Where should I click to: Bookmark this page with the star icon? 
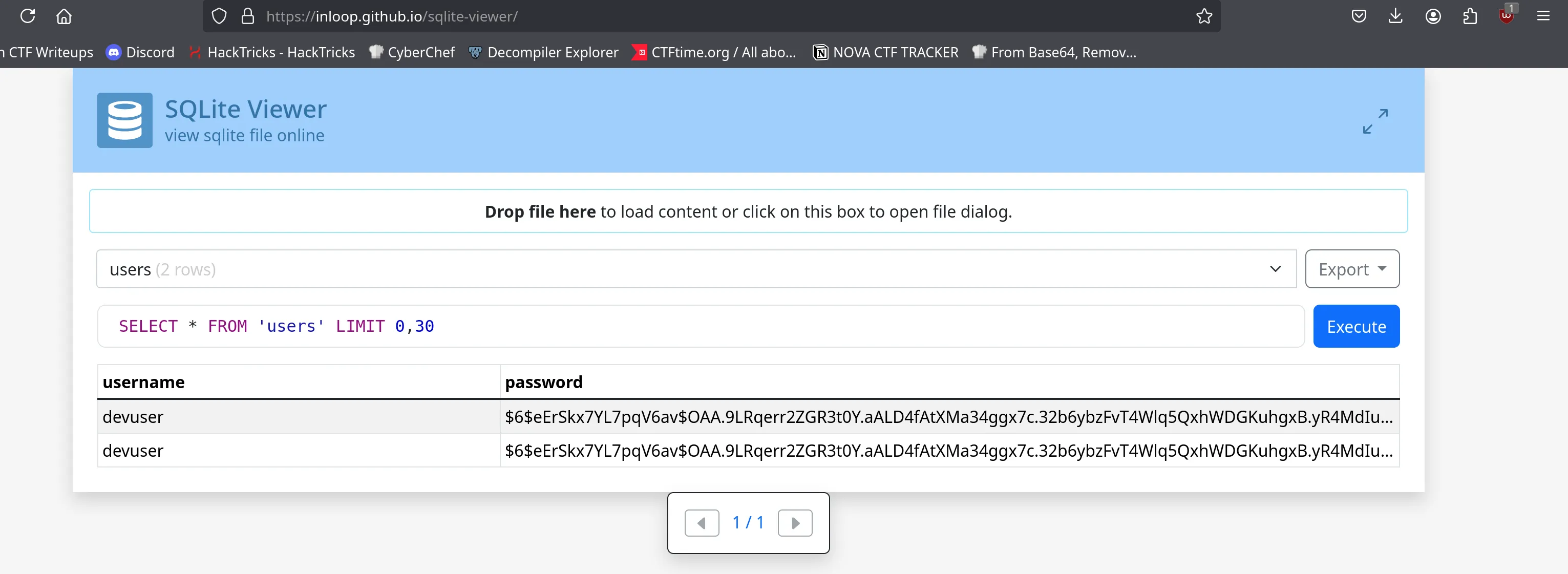[x=1204, y=16]
